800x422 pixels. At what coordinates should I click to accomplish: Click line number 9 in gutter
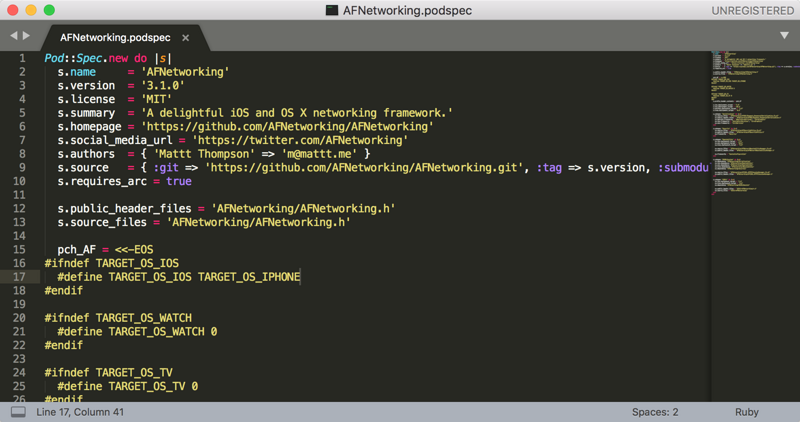pos(22,167)
